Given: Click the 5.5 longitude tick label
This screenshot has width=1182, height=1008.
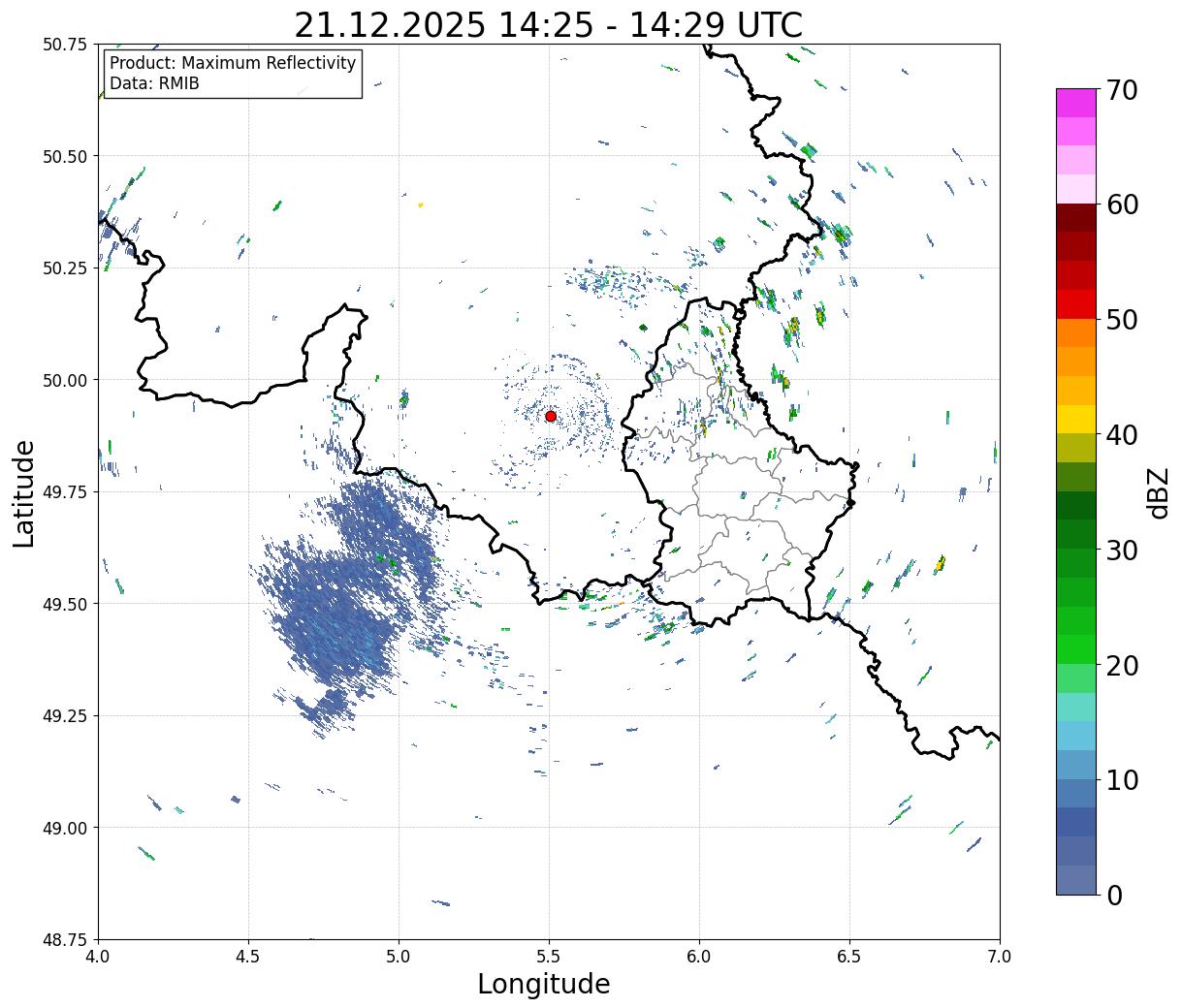Looking at the screenshot, I should [x=549, y=957].
